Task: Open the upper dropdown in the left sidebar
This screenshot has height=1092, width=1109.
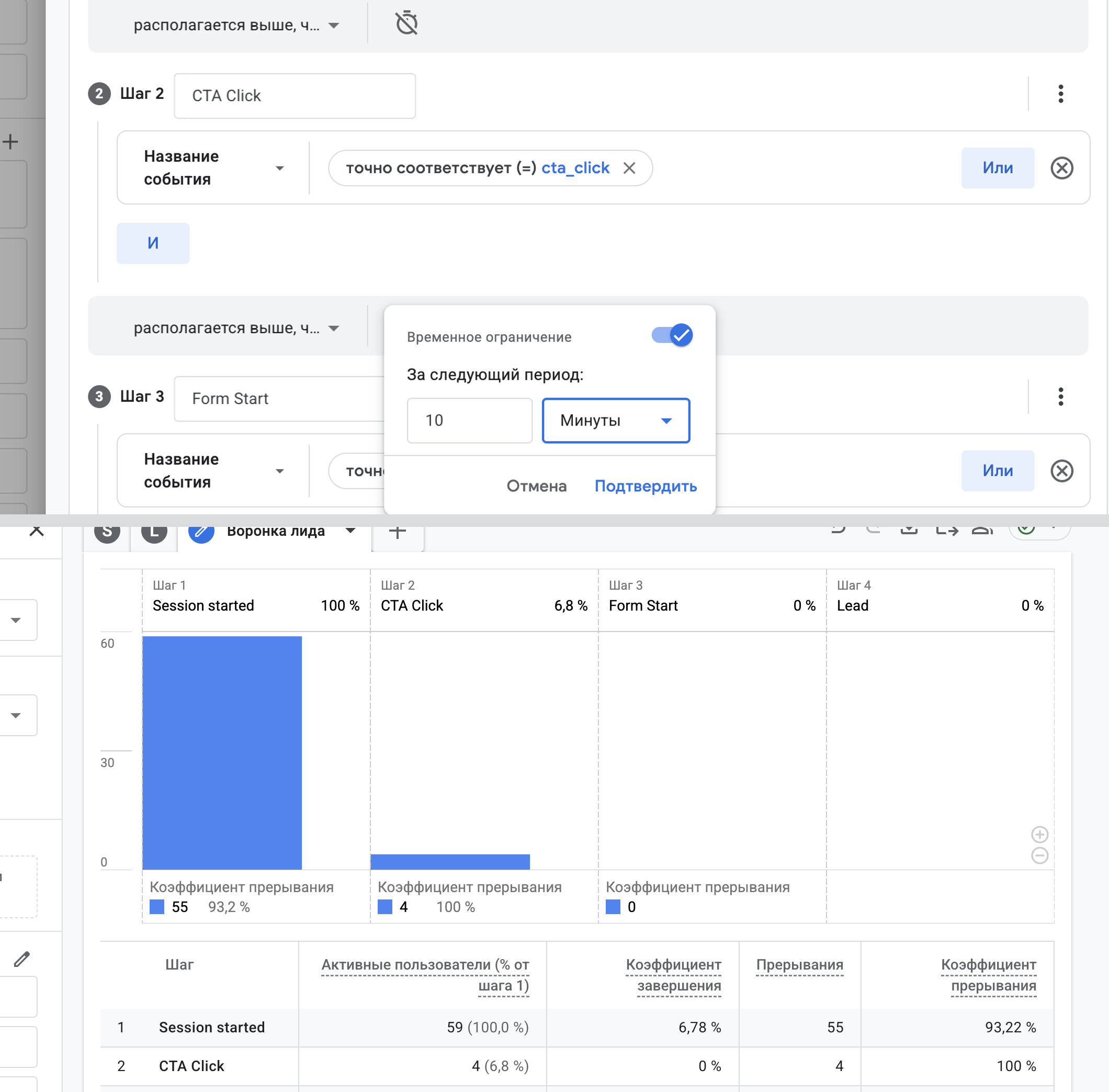Action: pos(16,620)
